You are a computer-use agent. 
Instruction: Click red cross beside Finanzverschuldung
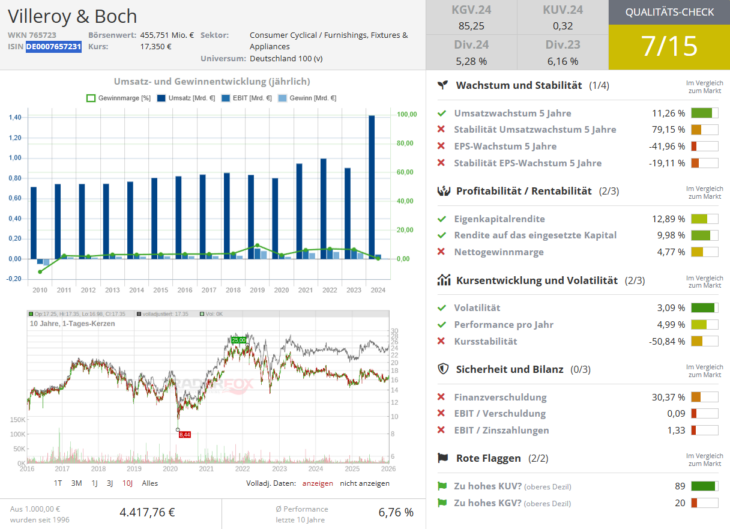pos(442,396)
